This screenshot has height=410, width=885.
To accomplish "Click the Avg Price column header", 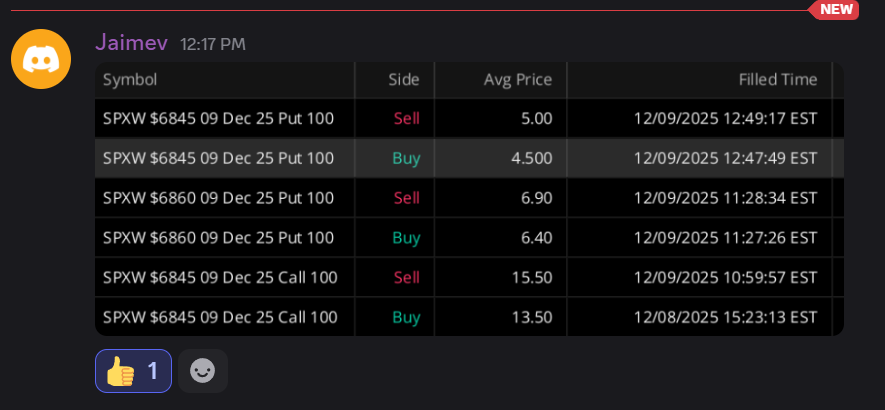I will point(518,80).
